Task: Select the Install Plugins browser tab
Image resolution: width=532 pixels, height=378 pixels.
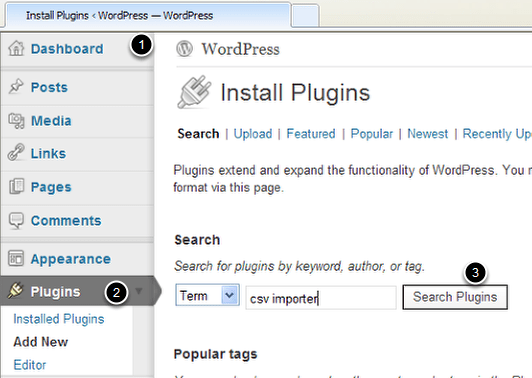Action: click(x=148, y=16)
